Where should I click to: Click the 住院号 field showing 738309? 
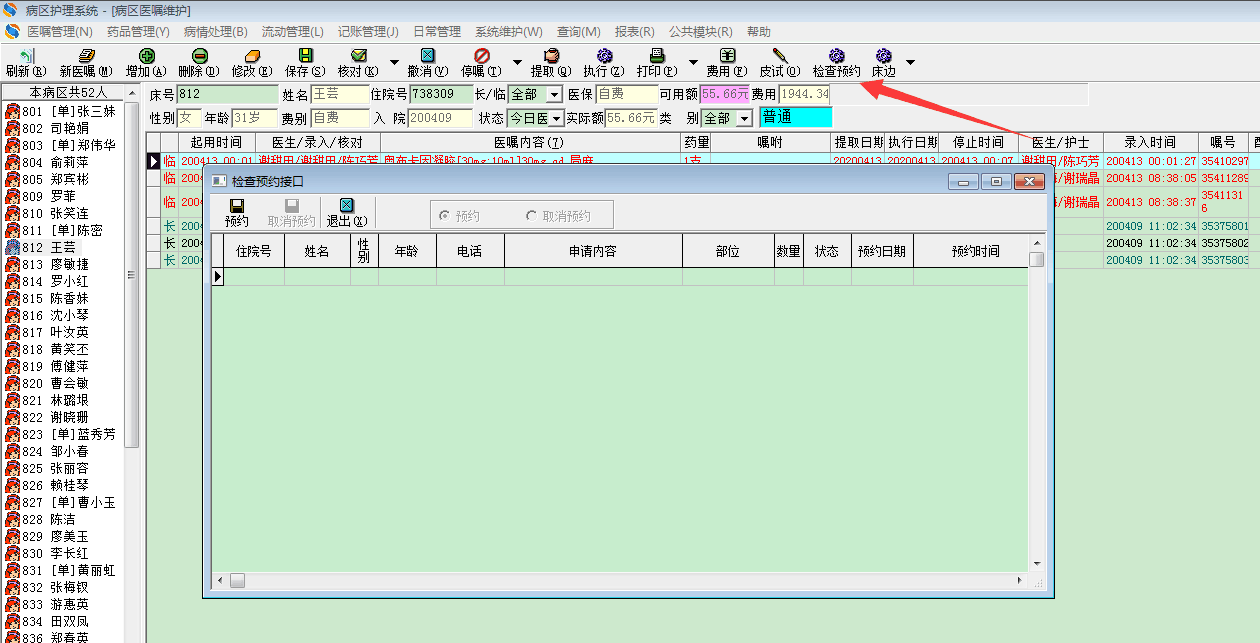pyautogui.click(x=440, y=94)
